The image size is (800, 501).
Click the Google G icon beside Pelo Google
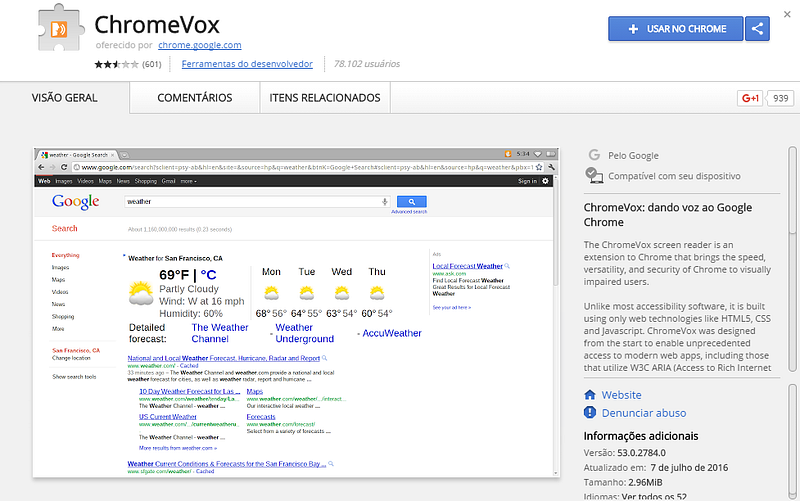594,155
